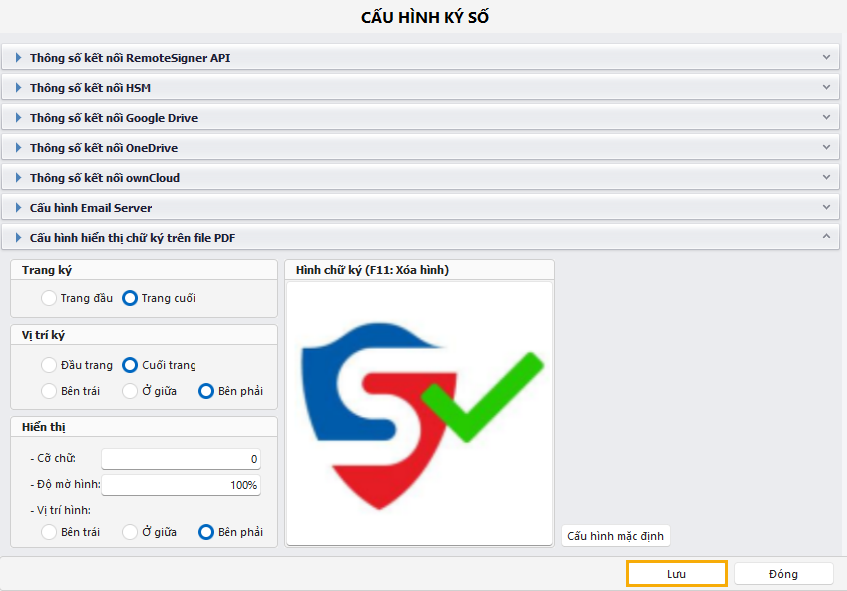Image resolution: width=847 pixels, height=591 pixels.
Task: Save settings with Lưu button
Action: coord(677,574)
